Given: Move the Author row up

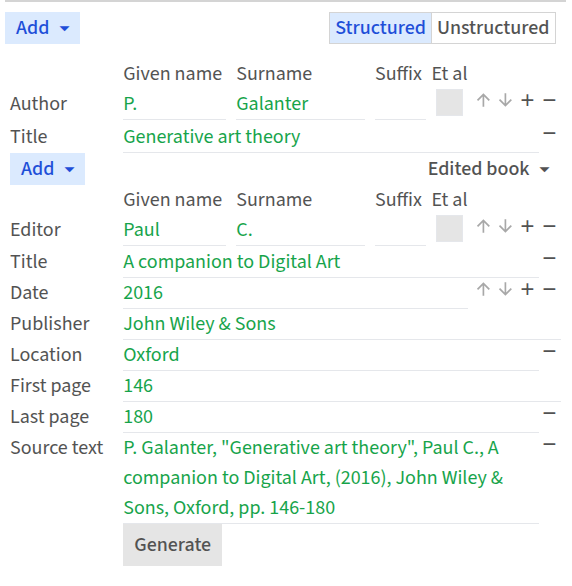Looking at the screenshot, I should click(x=483, y=101).
